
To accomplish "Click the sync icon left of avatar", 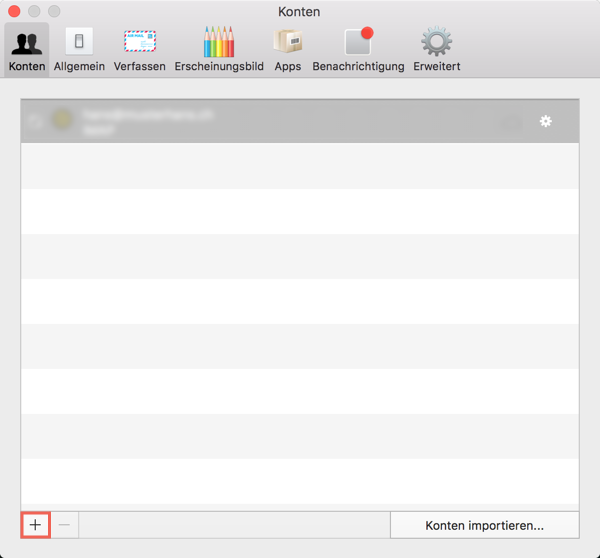I will pyautogui.click(x=37, y=121).
